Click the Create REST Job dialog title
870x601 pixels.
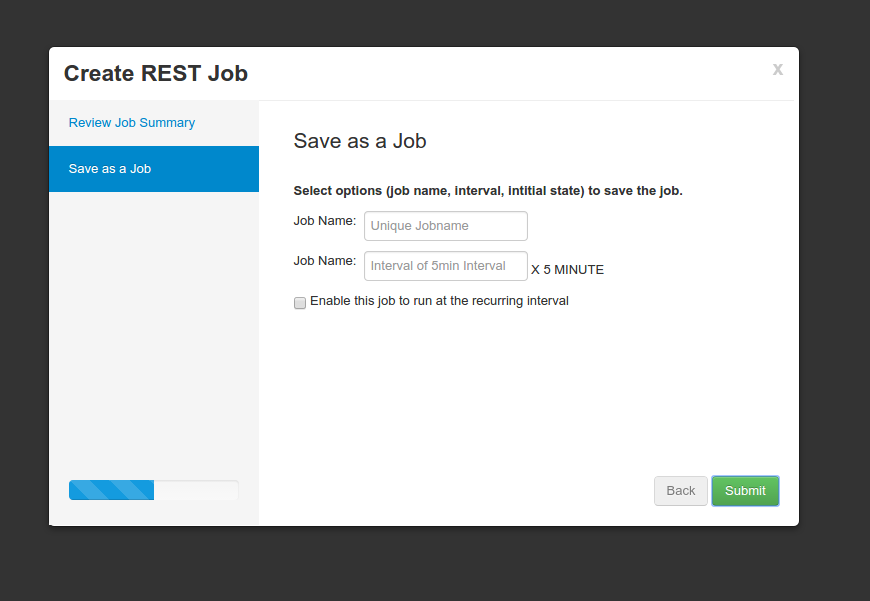(x=156, y=73)
